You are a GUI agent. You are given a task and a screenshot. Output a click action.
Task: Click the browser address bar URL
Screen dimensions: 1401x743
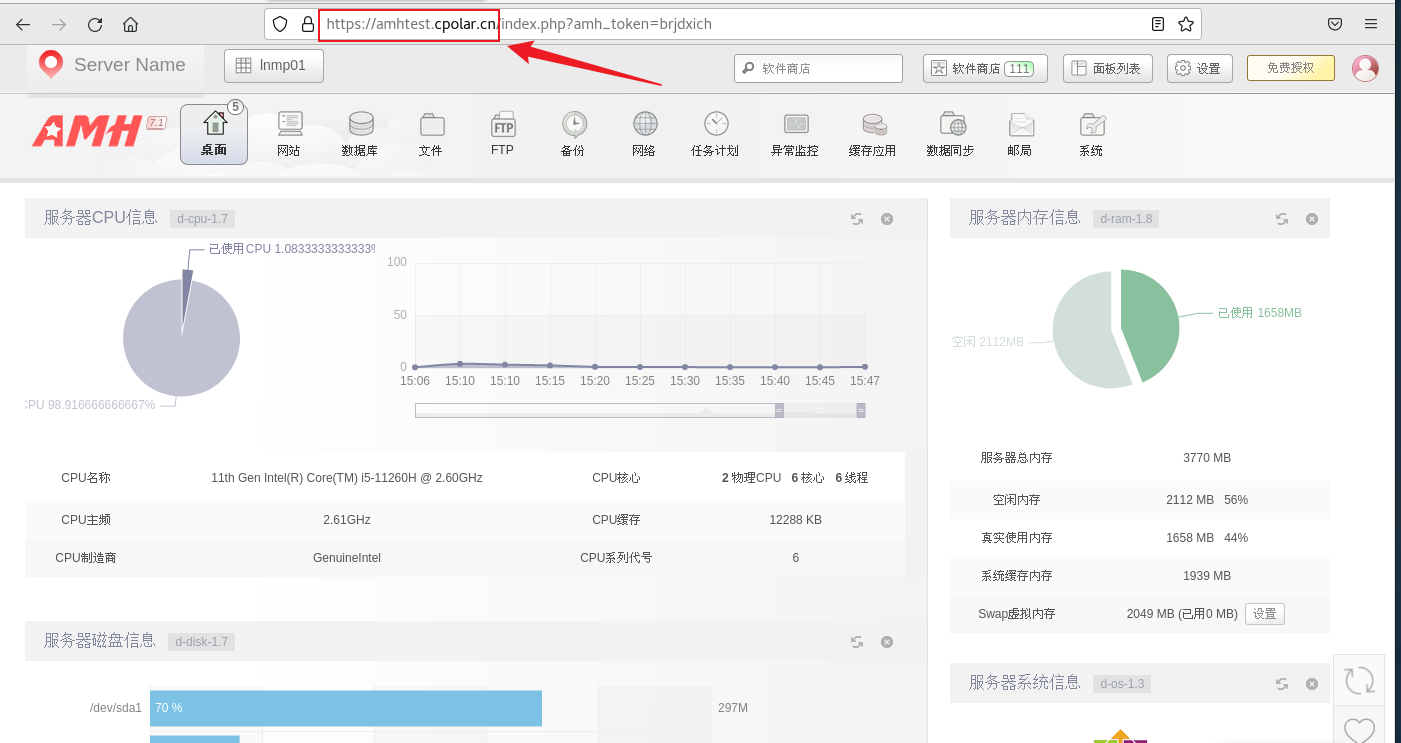click(x=519, y=24)
